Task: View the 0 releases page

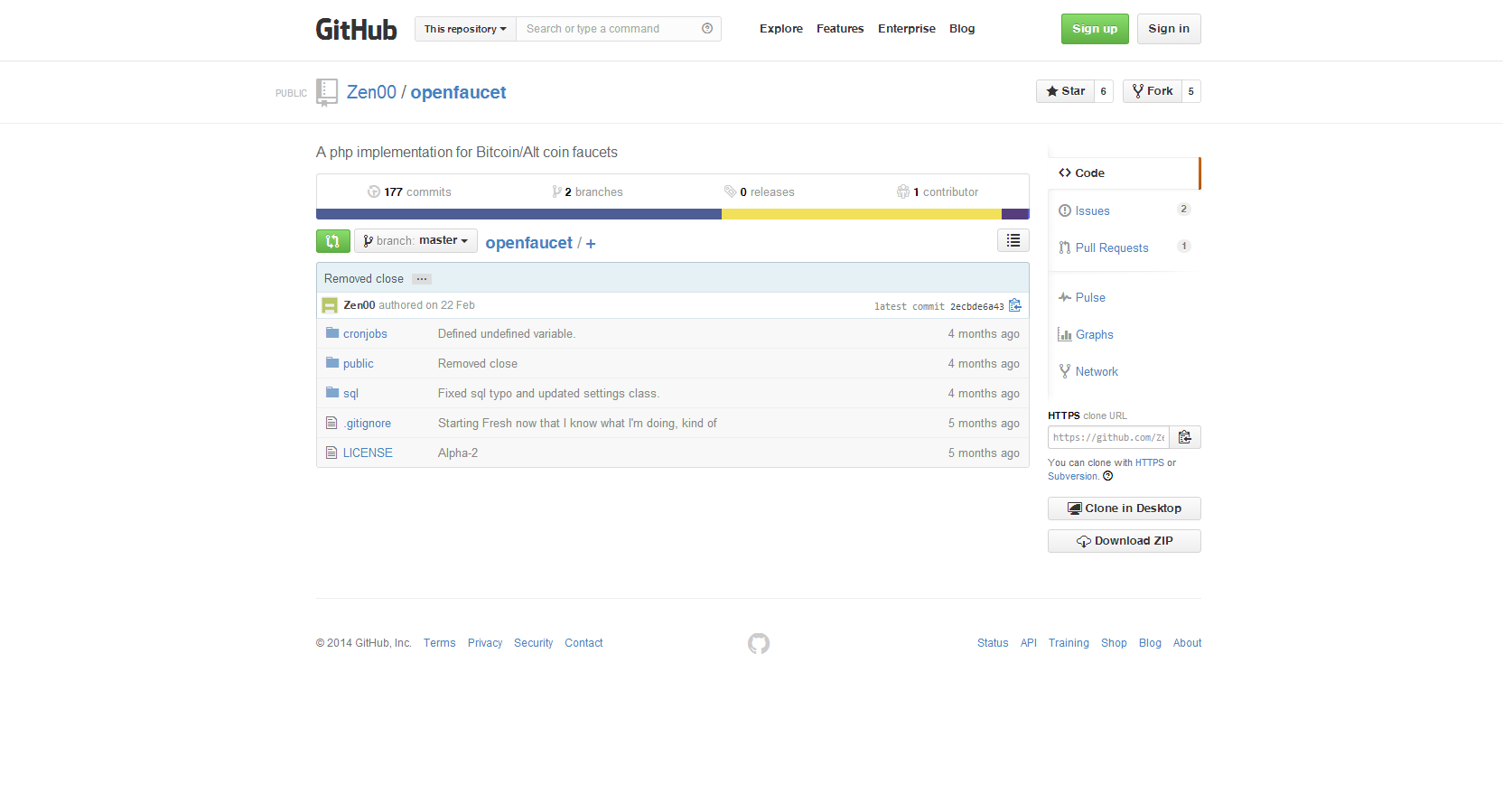Action: click(759, 192)
